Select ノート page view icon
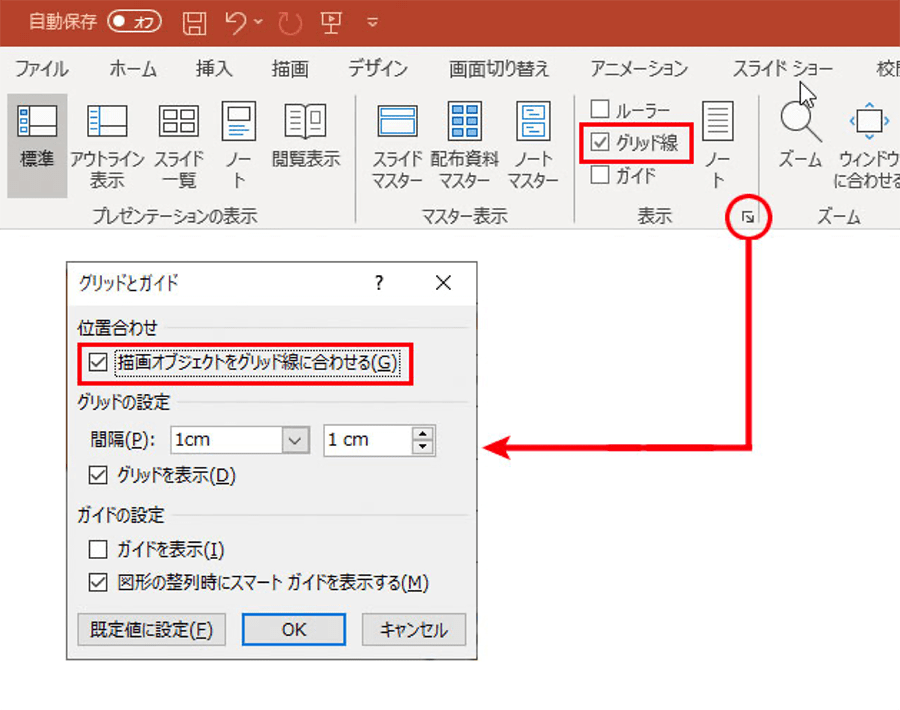Viewport: 900px width, 710px height. (x=238, y=146)
